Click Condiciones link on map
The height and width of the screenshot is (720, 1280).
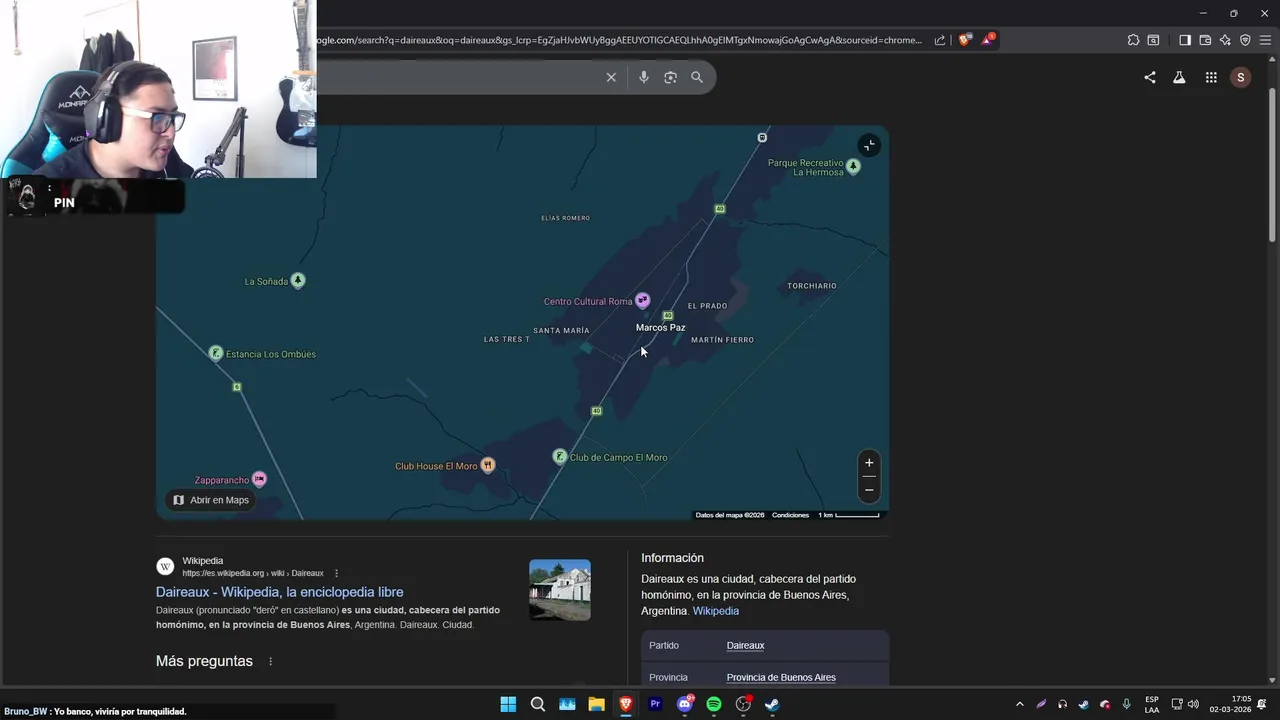[x=790, y=515]
